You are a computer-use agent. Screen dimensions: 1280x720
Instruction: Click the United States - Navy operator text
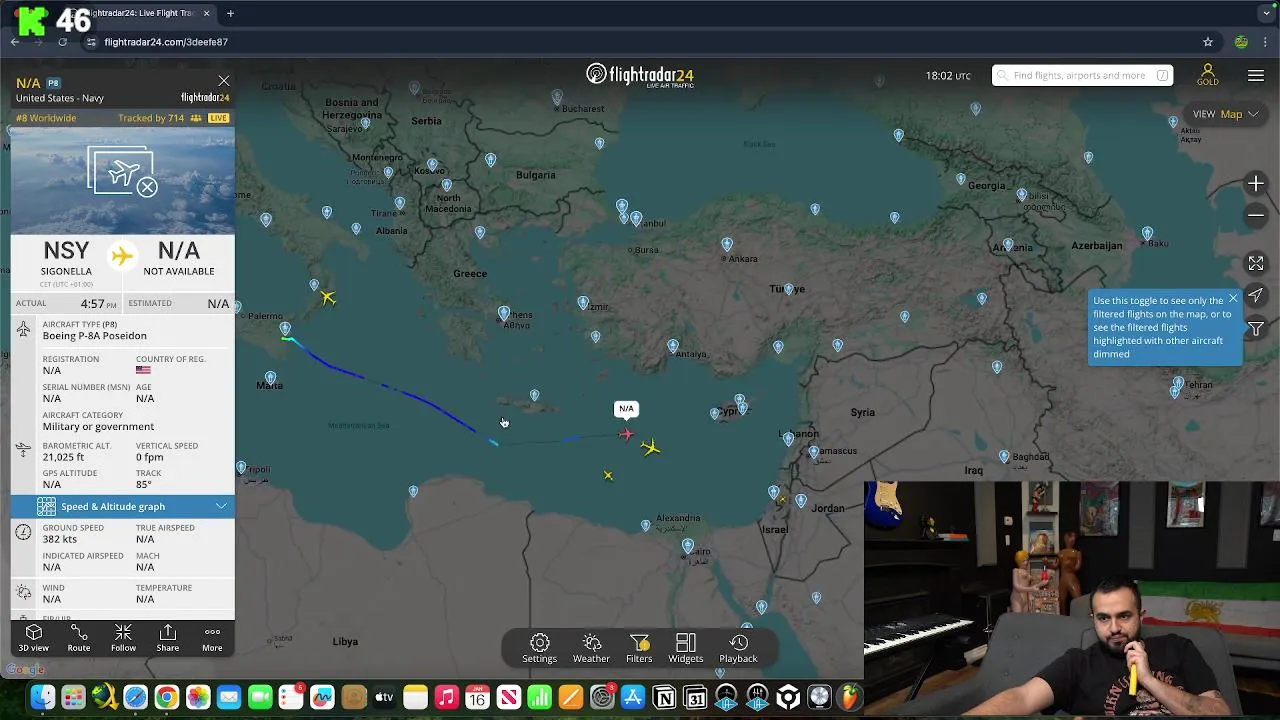(x=59, y=98)
